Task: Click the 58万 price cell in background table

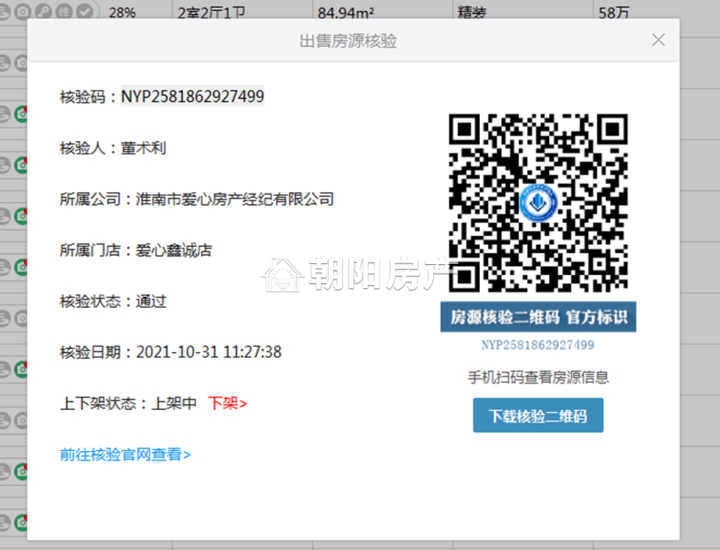Action: pos(613,12)
